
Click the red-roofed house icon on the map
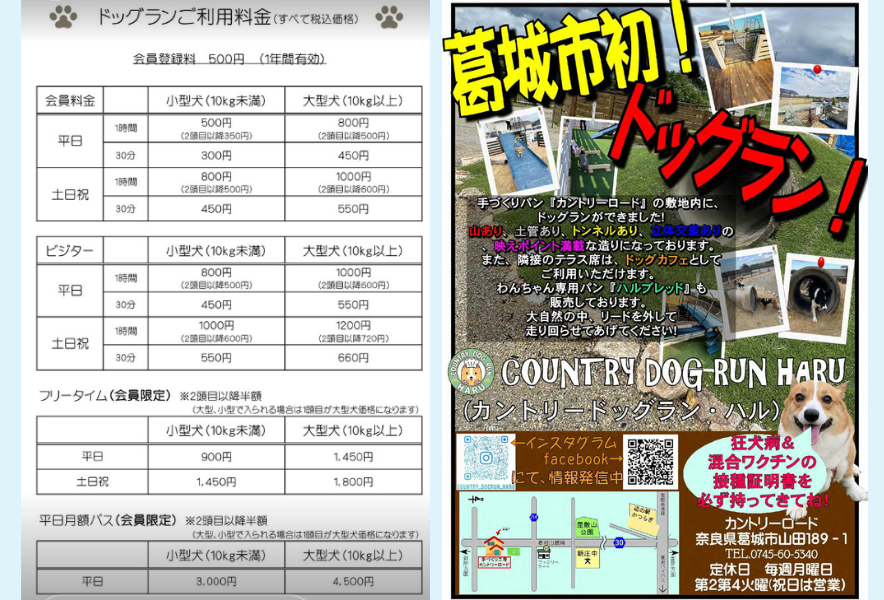pyautogui.click(x=494, y=546)
